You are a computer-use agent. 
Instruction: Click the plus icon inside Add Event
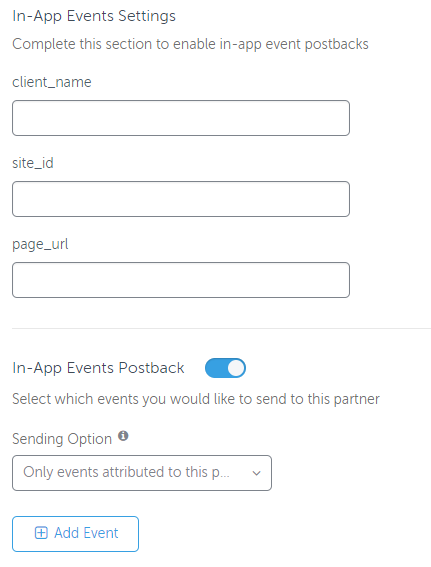point(41,533)
